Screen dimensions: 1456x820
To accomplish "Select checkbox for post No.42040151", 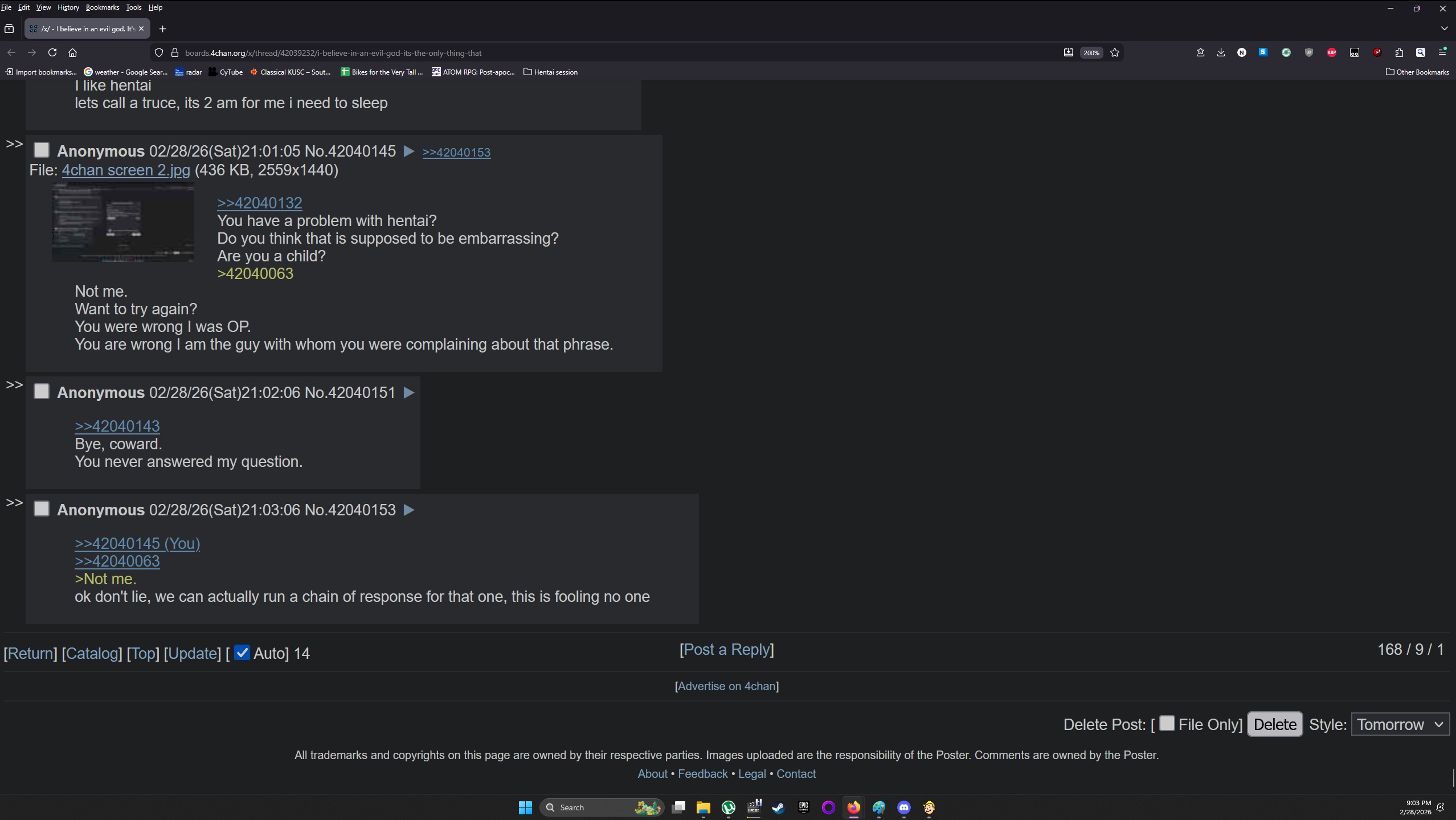I will pyautogui.click(x=42, y=392).
